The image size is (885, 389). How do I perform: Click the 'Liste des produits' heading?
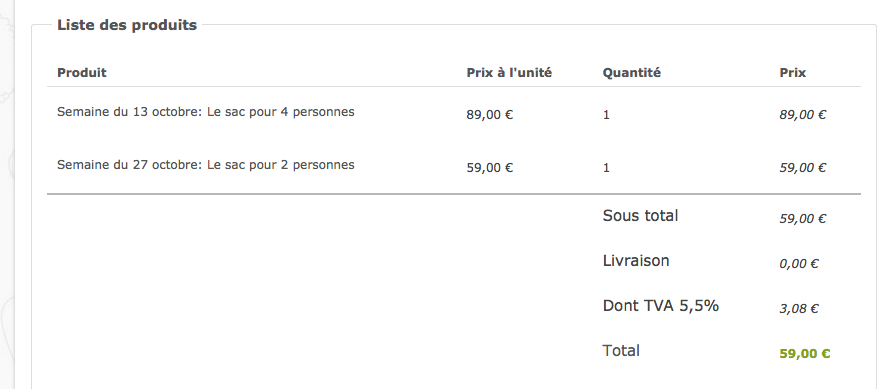tap(127, 25)
